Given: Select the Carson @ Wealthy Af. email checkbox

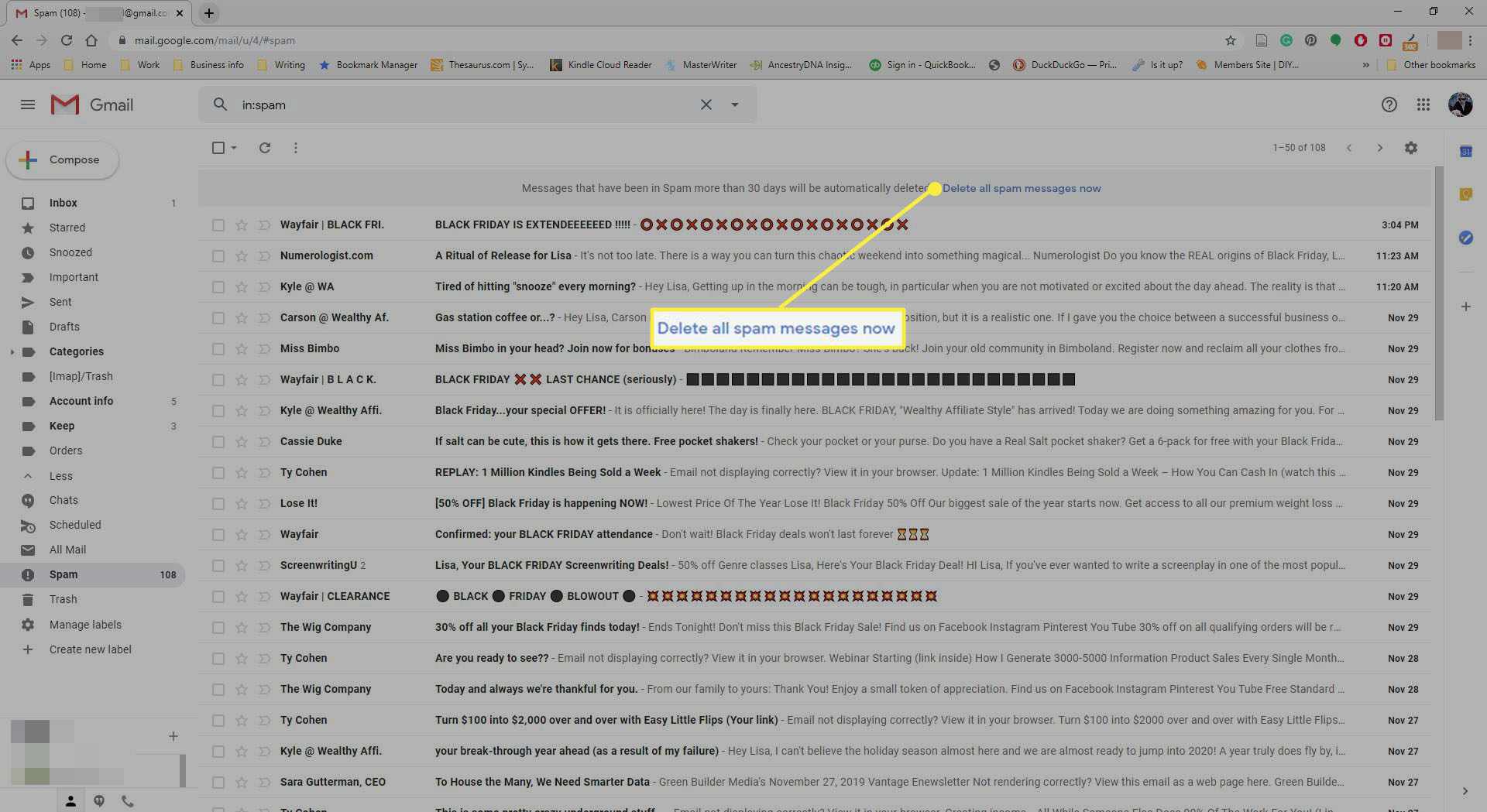Looking at the screenshot, I should point(218,317).
